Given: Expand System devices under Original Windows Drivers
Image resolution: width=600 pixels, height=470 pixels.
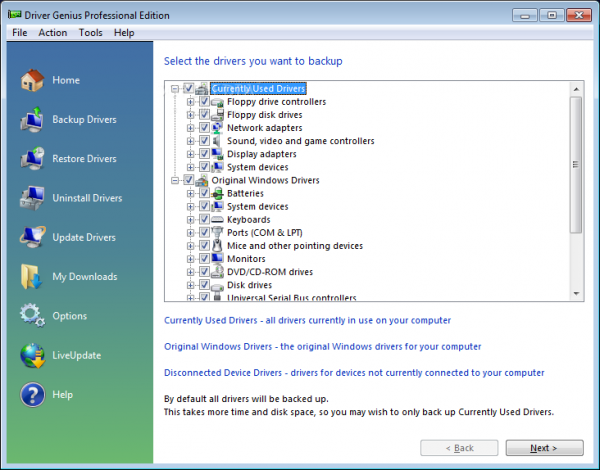Looking at the screenshot, I should [190, 206].
